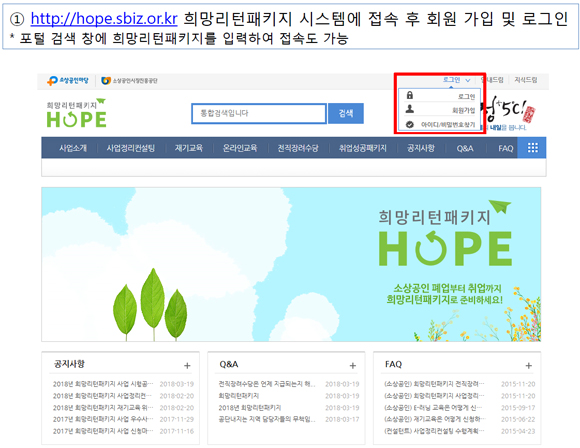Screen dimensions: 580x448
Task: Open the 취업성공패키지 navigation item
Action: 362,148
